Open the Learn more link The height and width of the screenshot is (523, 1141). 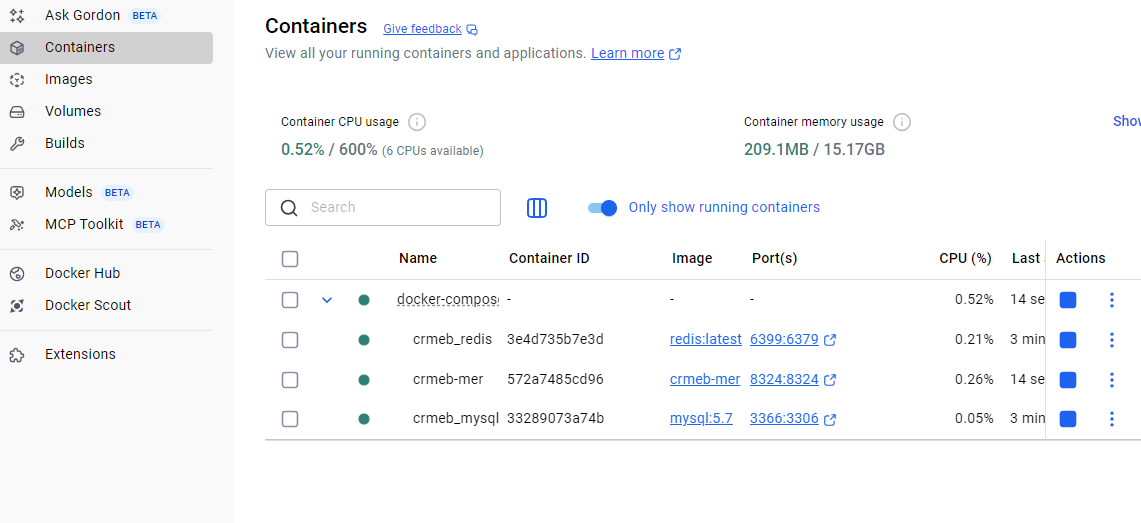pyautogui.click(x=627, y=53)
